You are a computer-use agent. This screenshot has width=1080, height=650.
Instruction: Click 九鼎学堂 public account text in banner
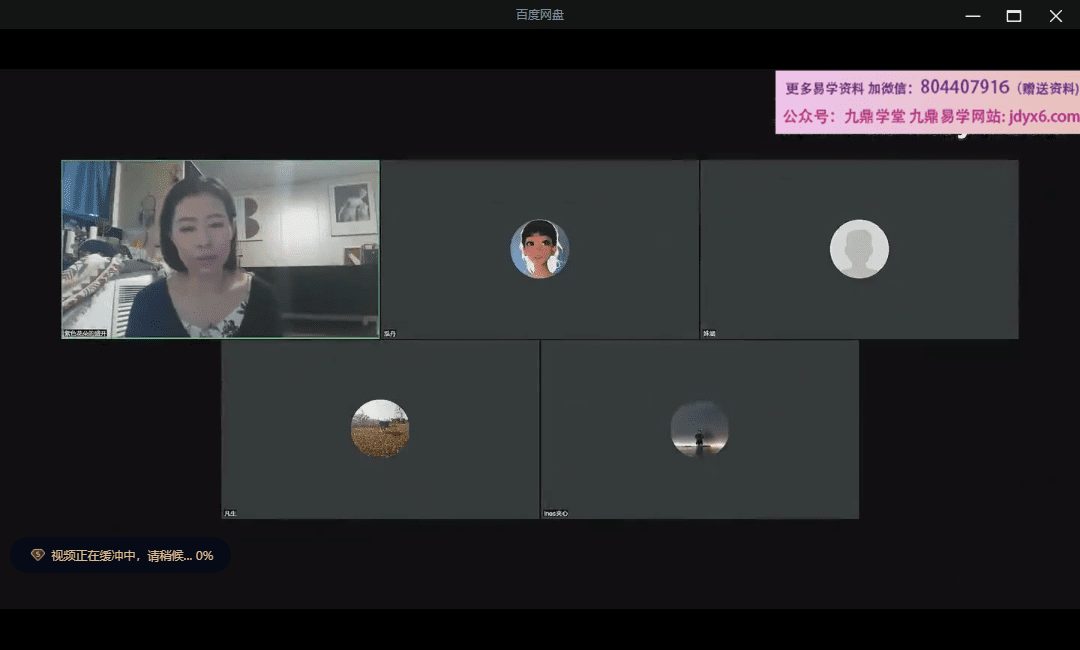click(874, 117)
